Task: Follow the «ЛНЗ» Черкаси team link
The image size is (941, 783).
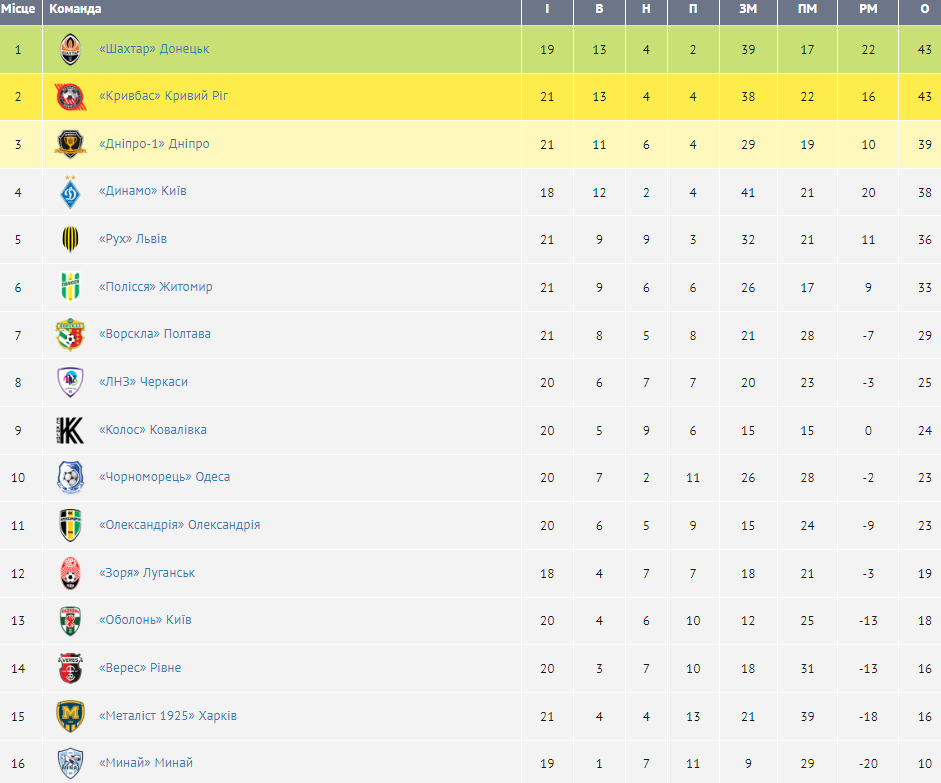Action: tap(143, 382)
